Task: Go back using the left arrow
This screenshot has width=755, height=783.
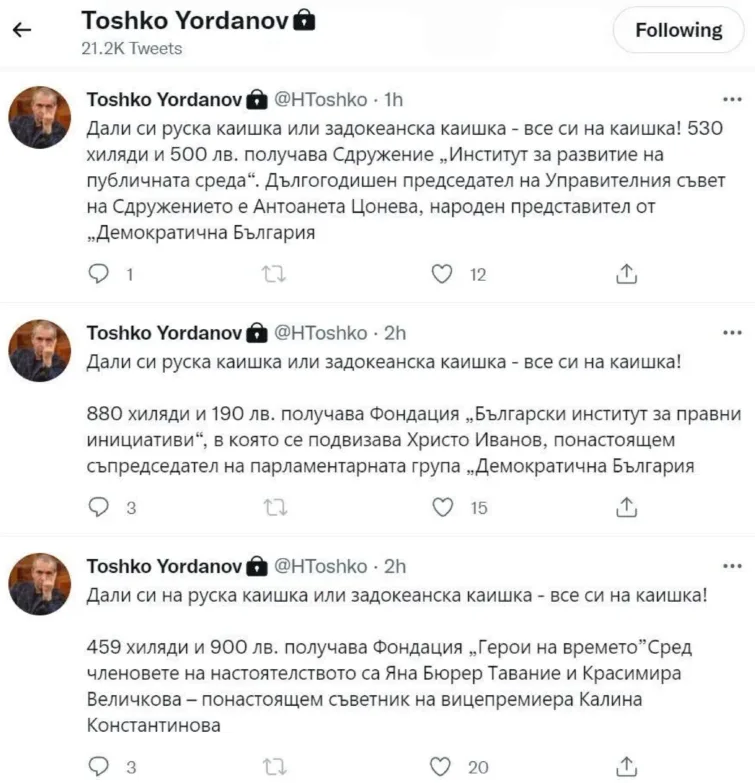Action: click(x=22, y=30)
